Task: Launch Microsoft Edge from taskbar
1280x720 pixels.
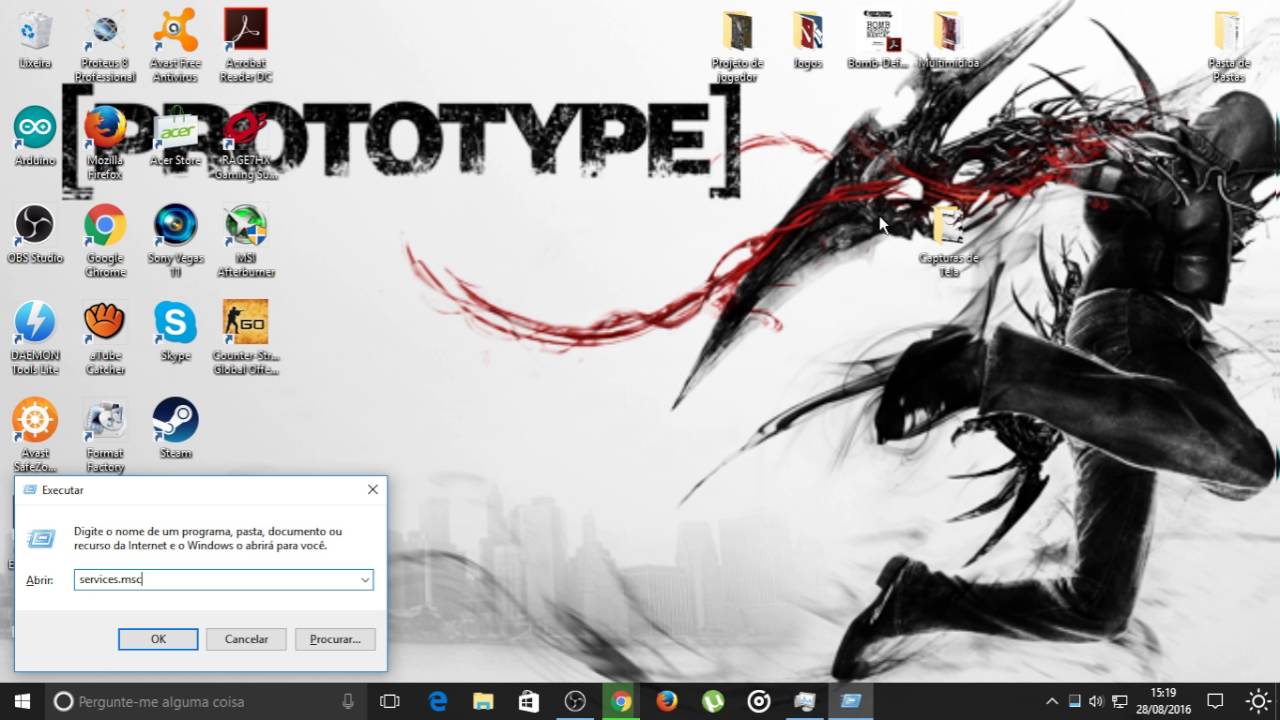Action: [438, 701]
